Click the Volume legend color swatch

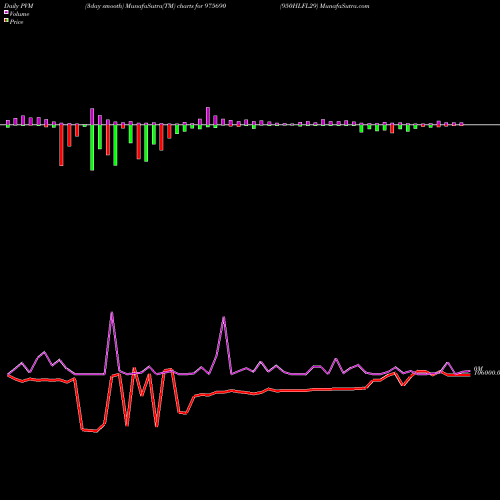click(x=6, y=12)
